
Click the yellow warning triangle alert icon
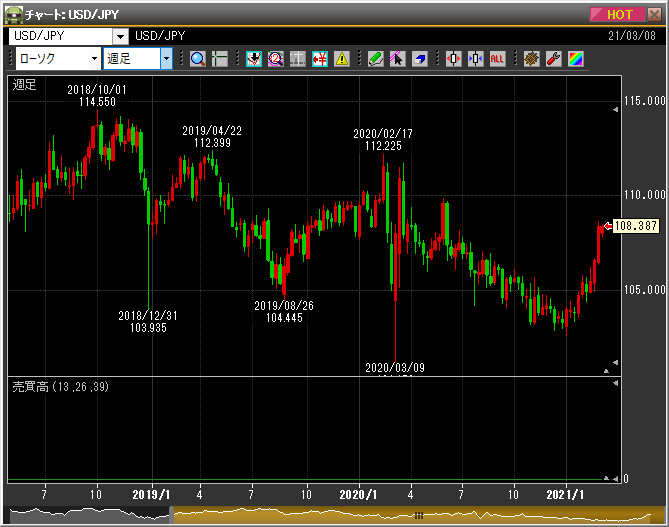click(342, 59)
